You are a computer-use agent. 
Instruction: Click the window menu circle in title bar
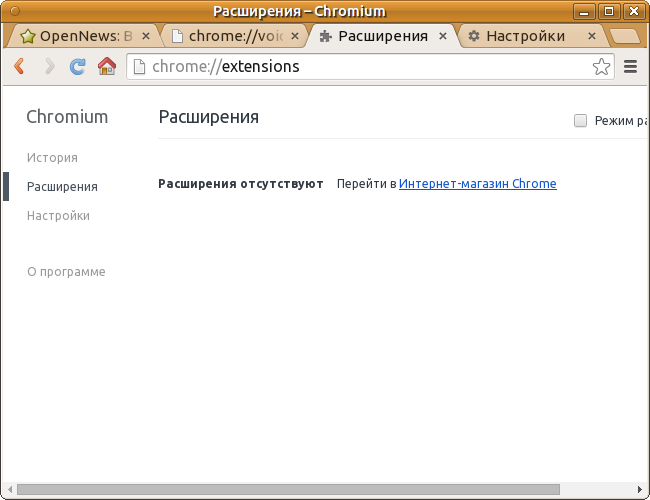tap(15, 11)
